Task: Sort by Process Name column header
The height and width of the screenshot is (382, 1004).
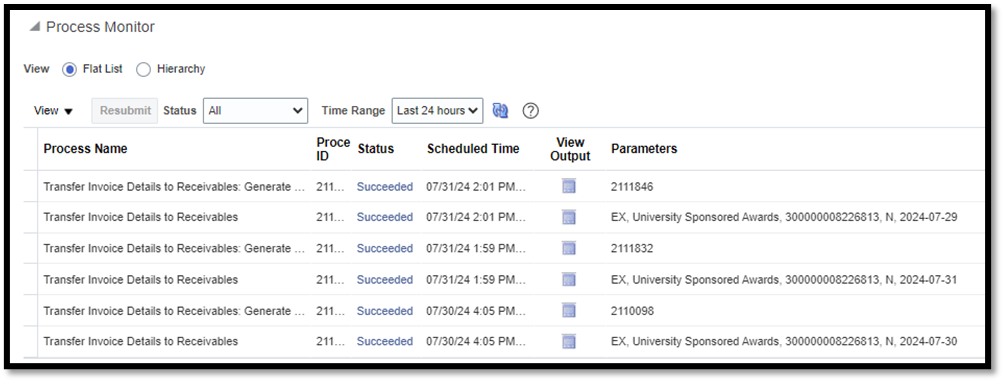Action: click(85, 148)
